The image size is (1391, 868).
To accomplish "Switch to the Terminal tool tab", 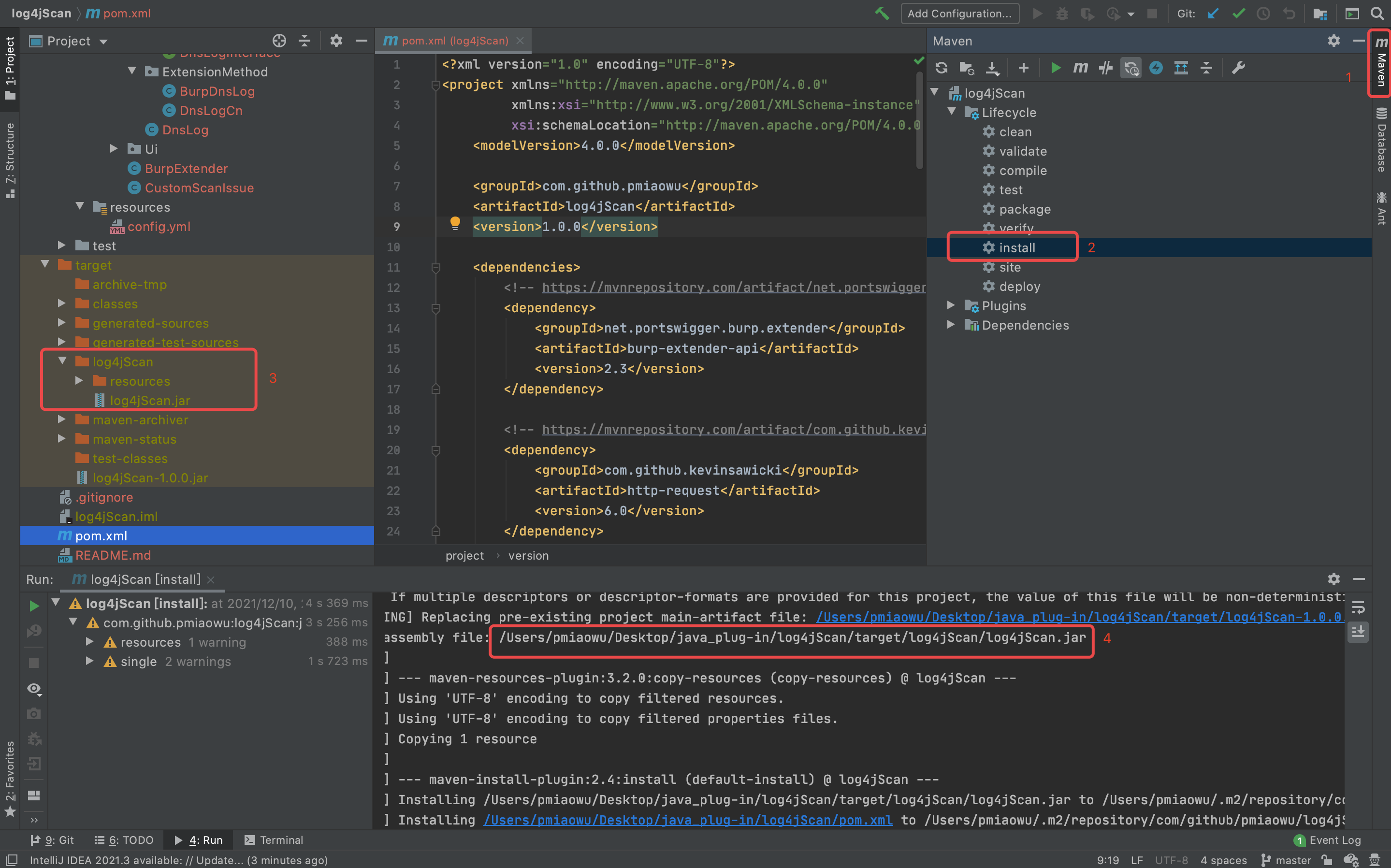I will click(274, 840).
